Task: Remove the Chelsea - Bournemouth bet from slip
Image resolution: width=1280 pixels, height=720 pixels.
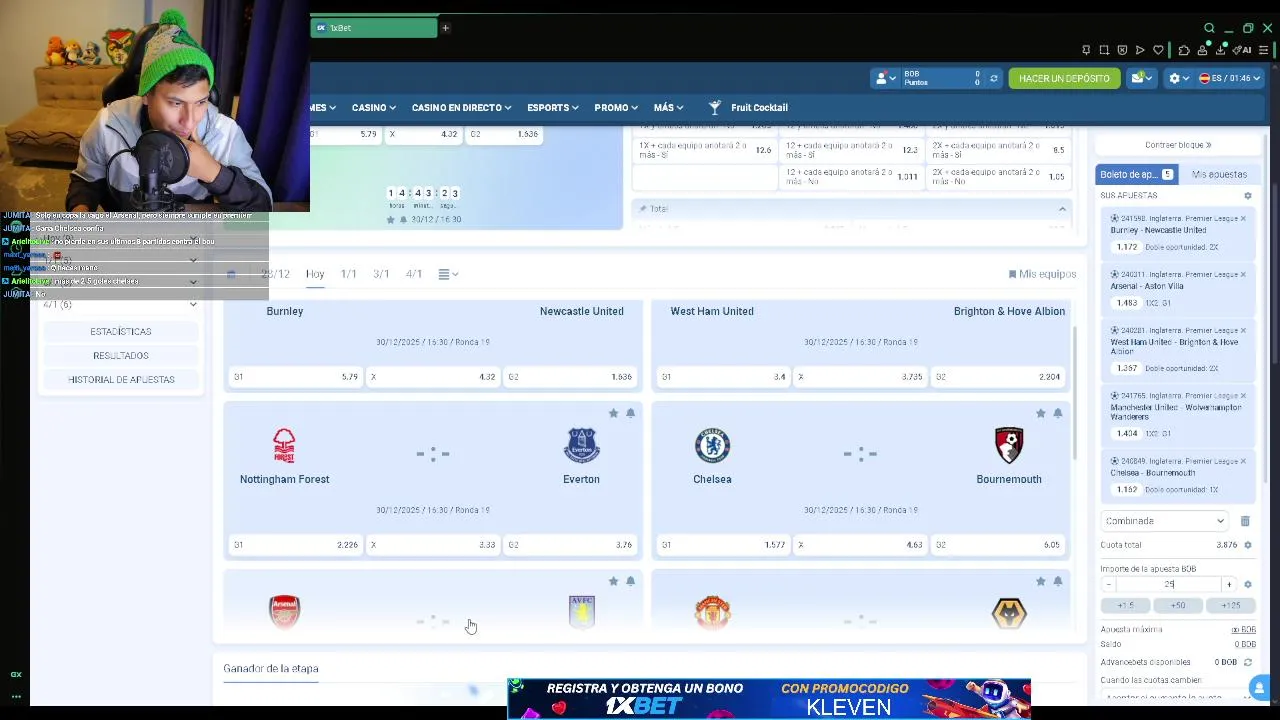Action: 1243,461
